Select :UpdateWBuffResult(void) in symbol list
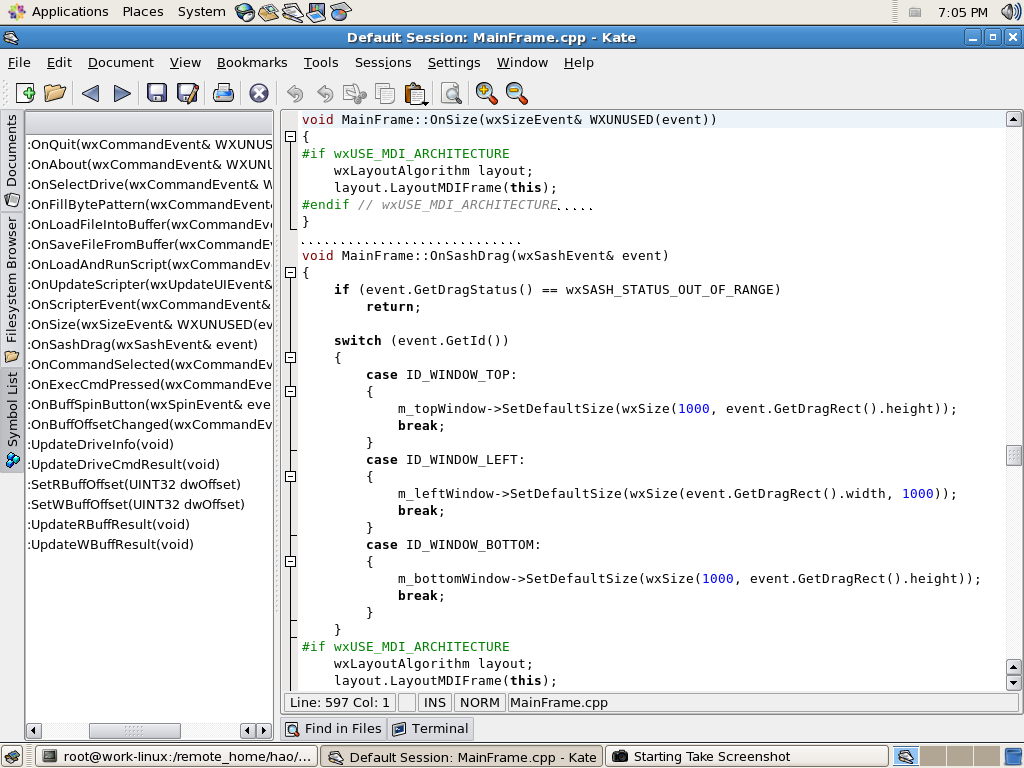This screenshot has width=1024, height=768. tap(149, 544)
